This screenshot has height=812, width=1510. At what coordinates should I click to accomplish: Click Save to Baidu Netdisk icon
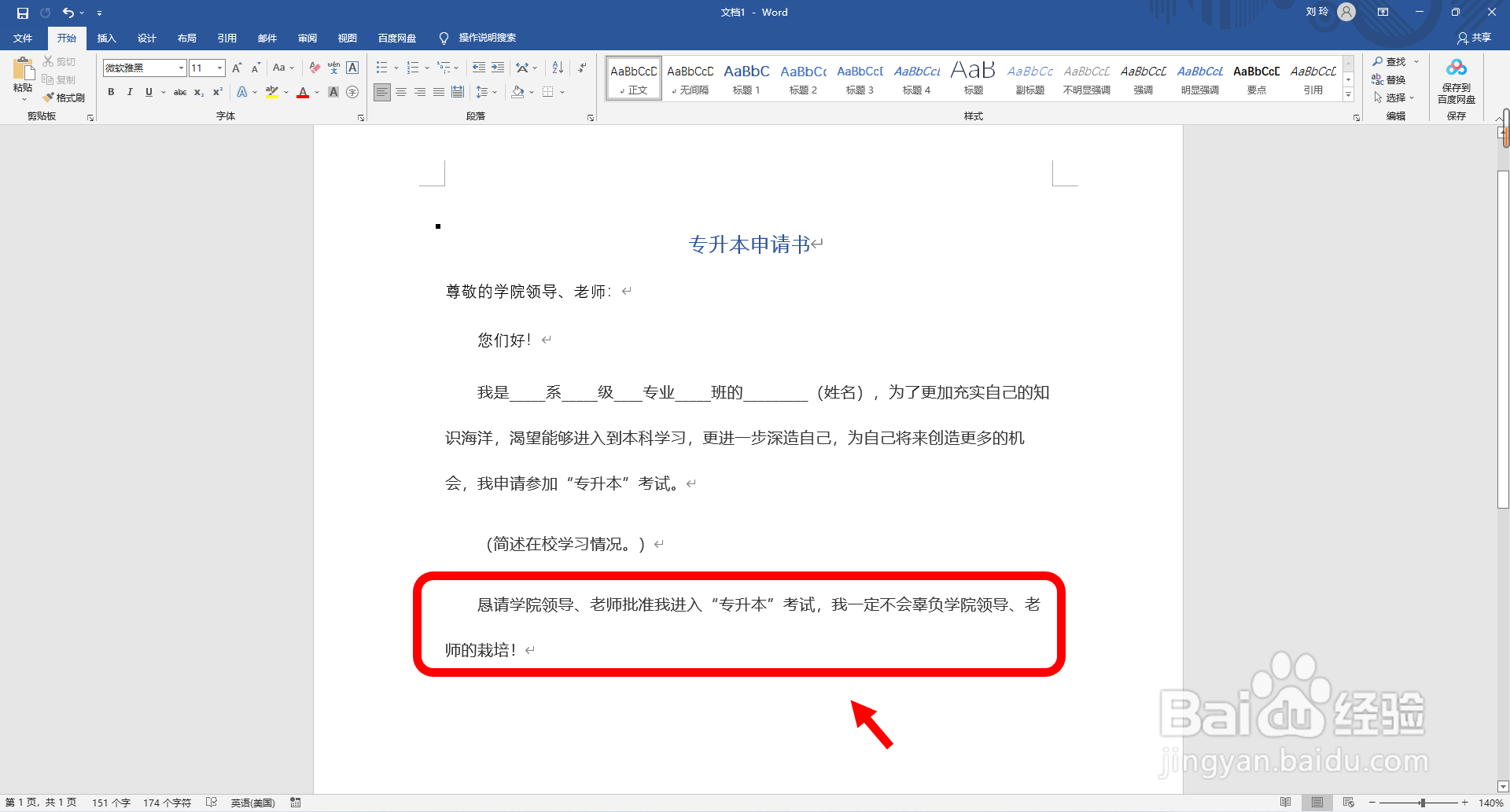point(1457,81)
